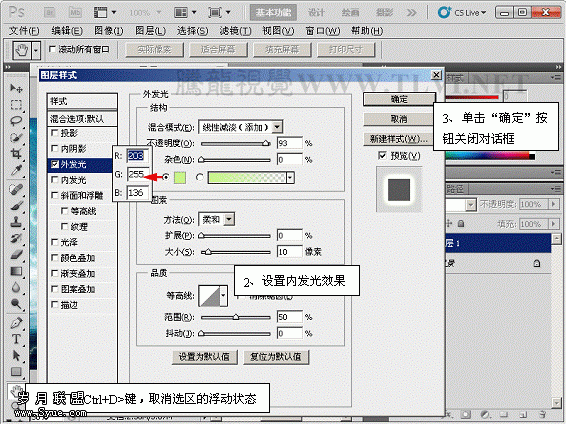This screenshot has width=566, height=424.
Task: Click 新建样式(W)... button
Action: (x=398, y=139)
